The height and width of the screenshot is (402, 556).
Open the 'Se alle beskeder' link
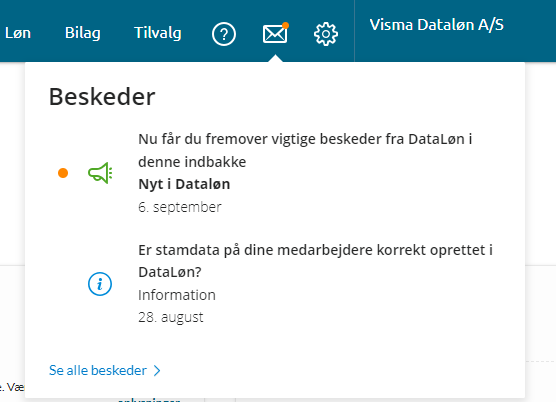98,370
